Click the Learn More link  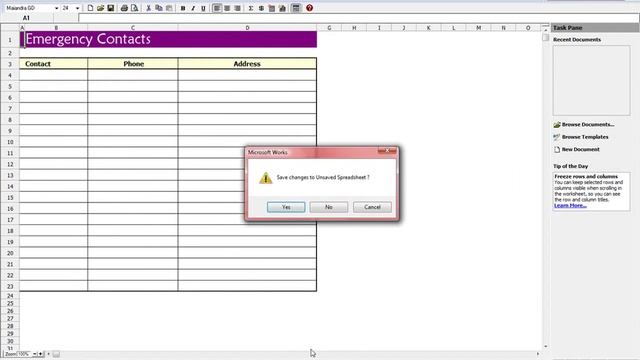point(570,206)
